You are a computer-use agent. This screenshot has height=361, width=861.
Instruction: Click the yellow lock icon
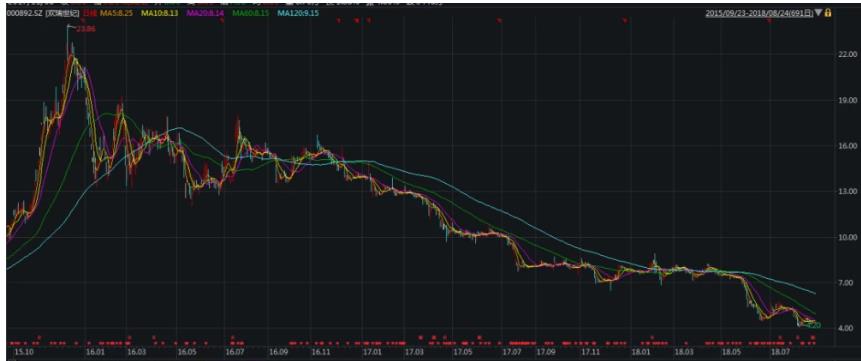click(x=828, y=12)
